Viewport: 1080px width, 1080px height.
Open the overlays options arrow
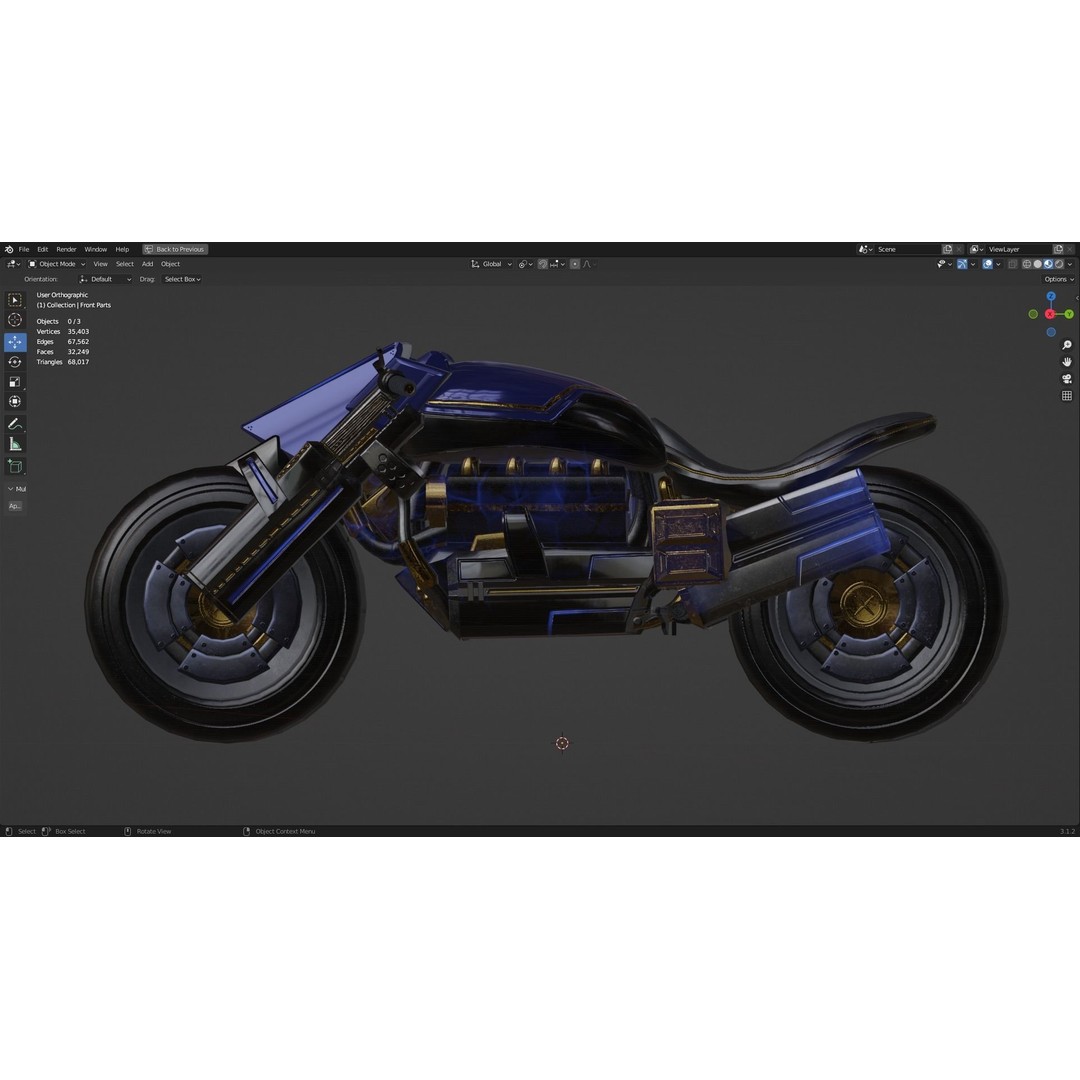(x=998, y=264)
